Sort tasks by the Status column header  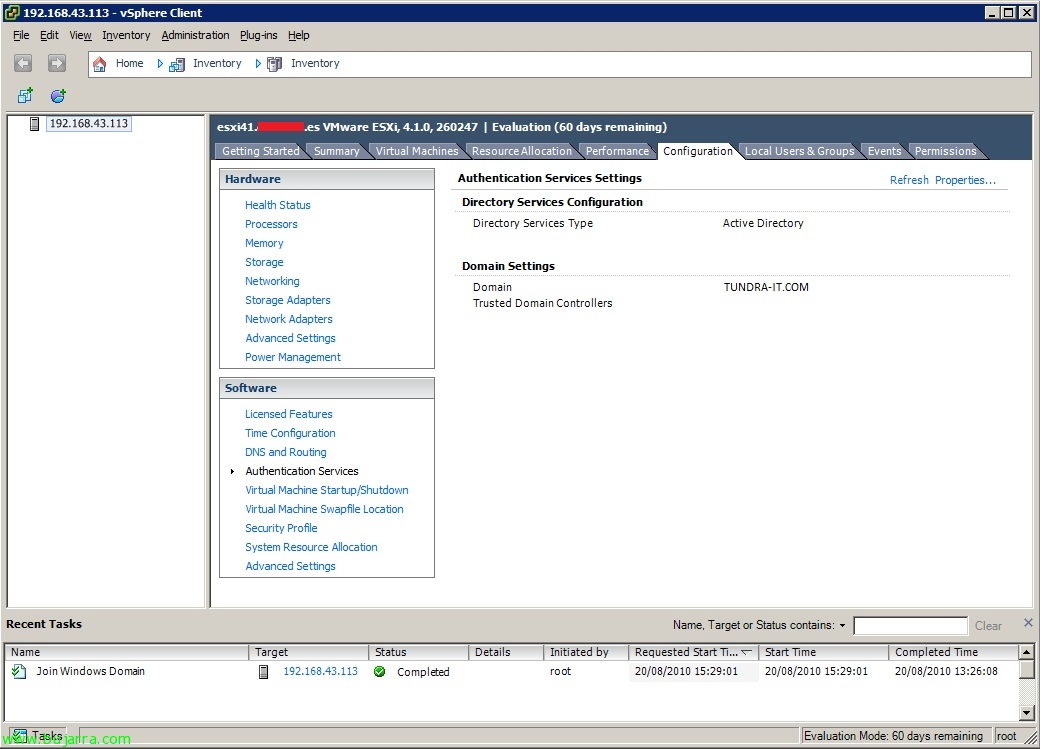(x=418, y=652)
